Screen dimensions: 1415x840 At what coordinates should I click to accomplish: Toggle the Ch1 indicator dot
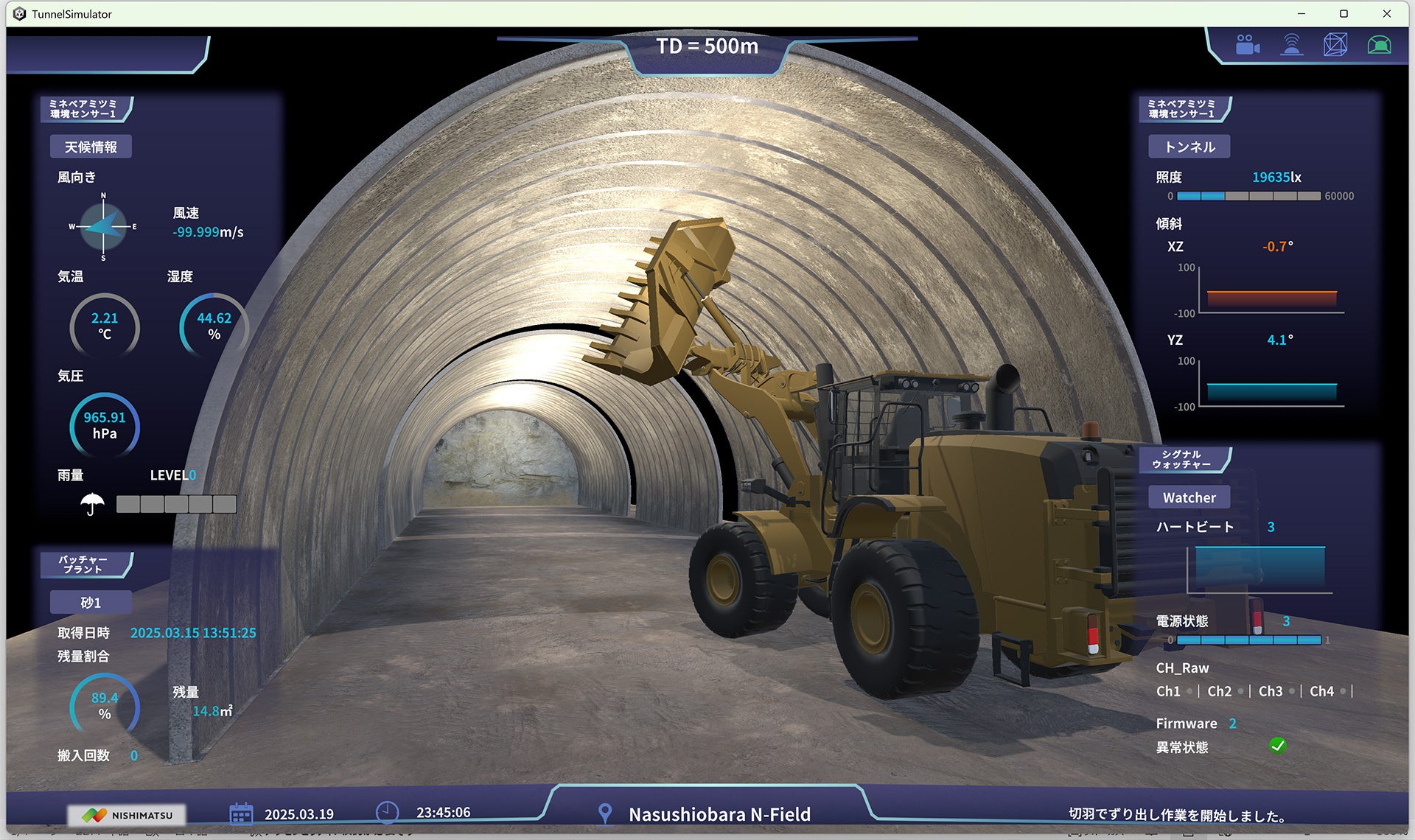(x=1189, y=691)
